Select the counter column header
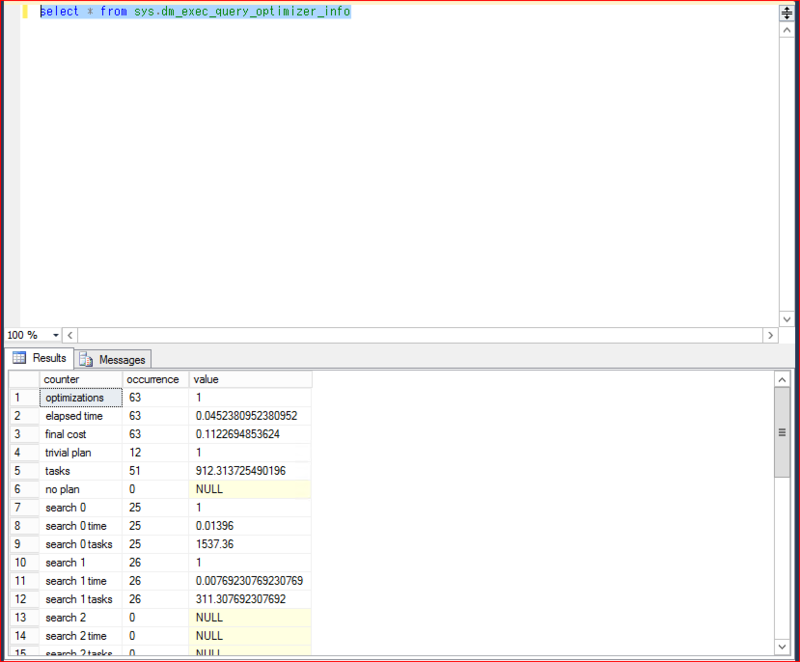Viewport: 800px width, 662px height. (x=61, y=379)
